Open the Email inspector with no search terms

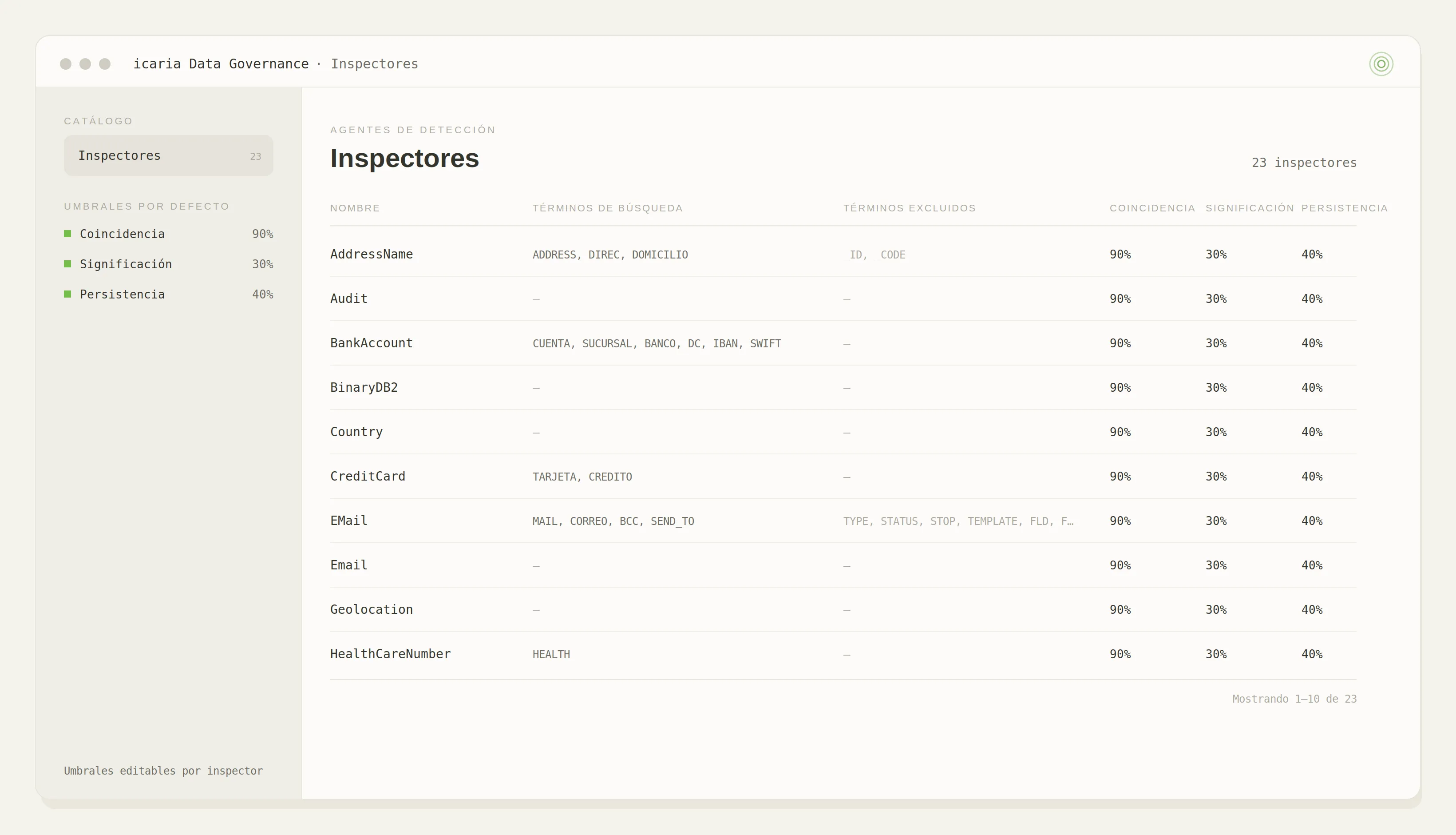click(843, 565)
